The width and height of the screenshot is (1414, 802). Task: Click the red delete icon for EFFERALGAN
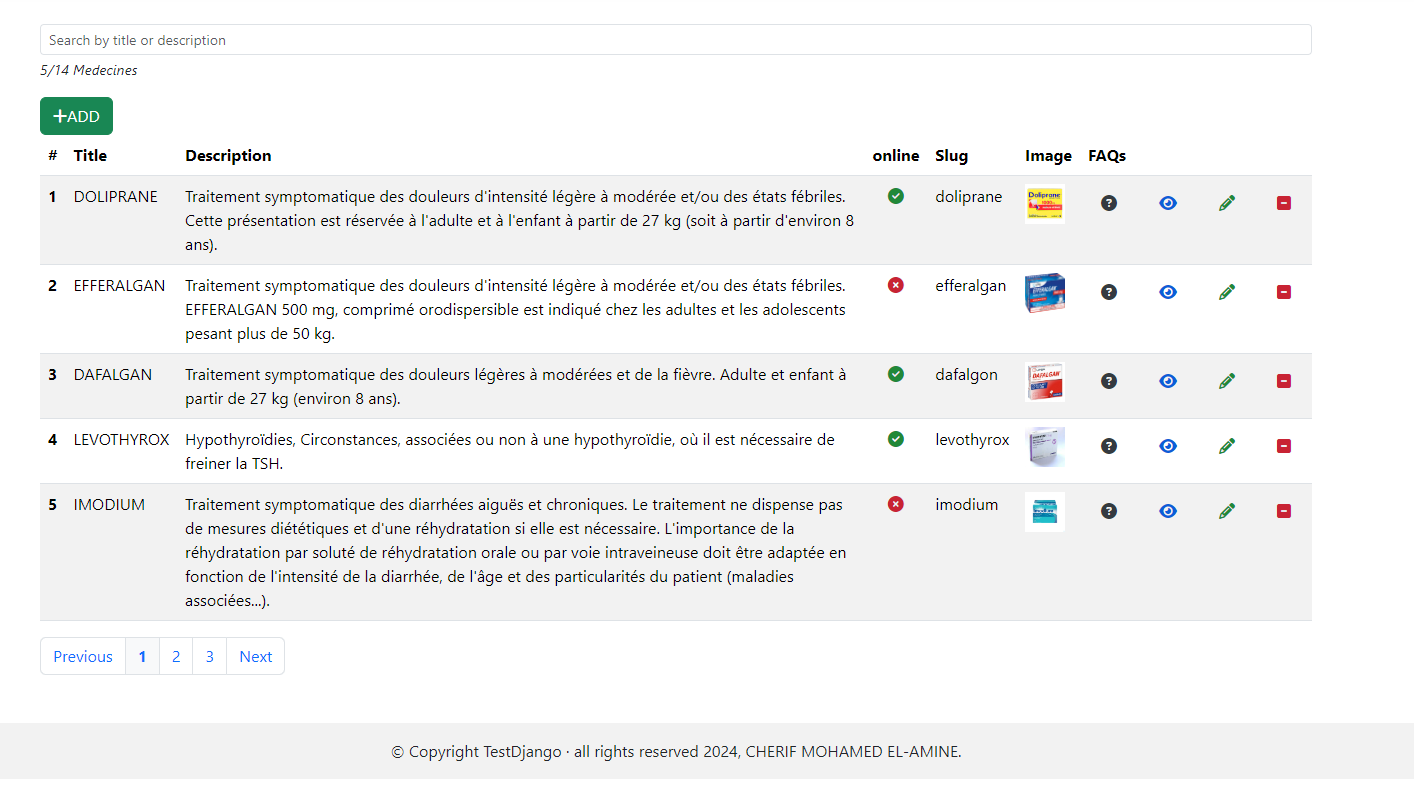point(1284,292)
